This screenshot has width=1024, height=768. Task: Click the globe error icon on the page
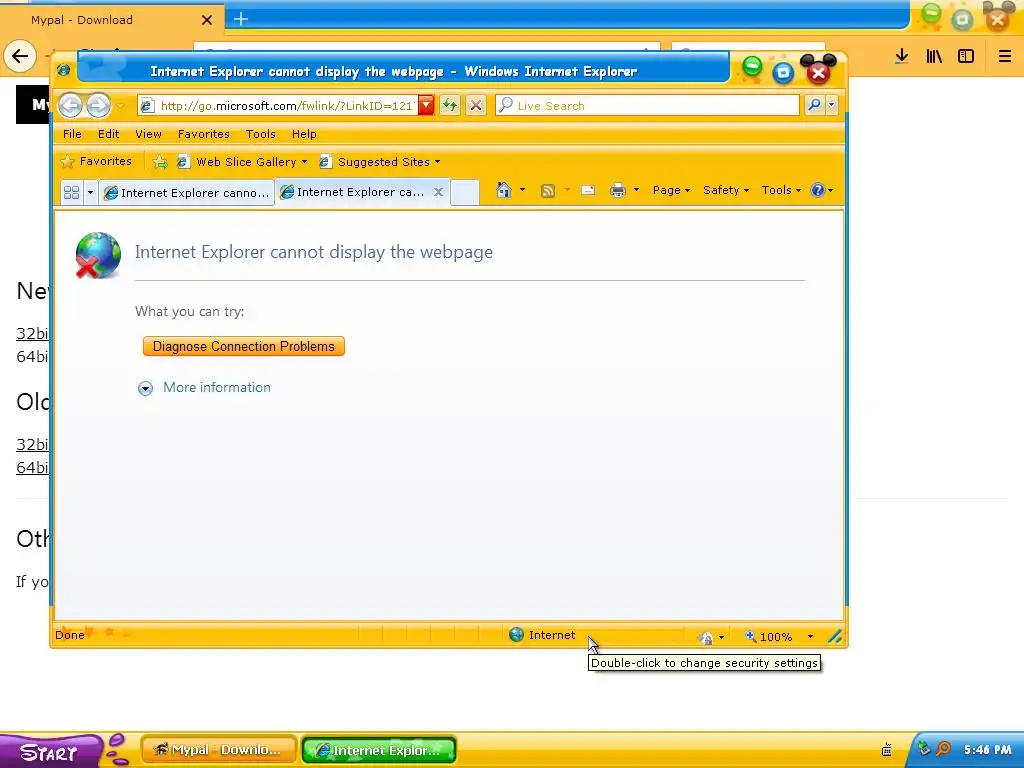[x=98, y=255]
